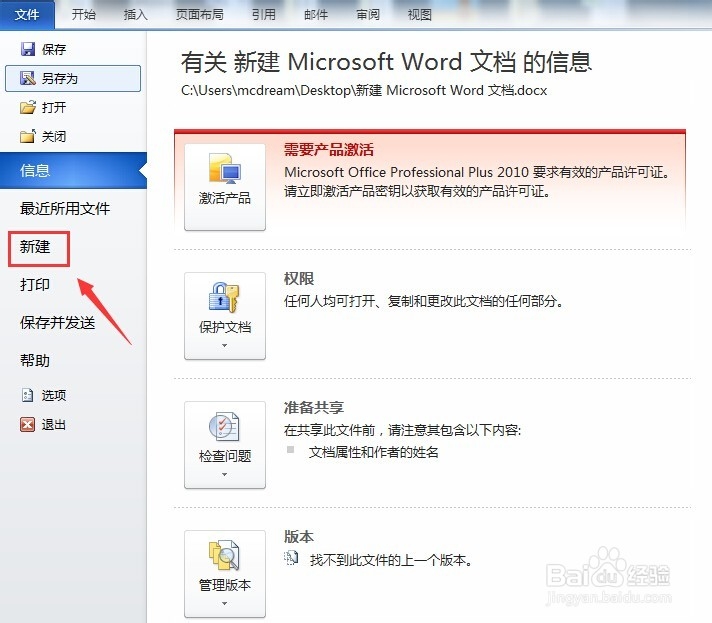Switch to the 页面布局 ribbon tab

[200, 15]
